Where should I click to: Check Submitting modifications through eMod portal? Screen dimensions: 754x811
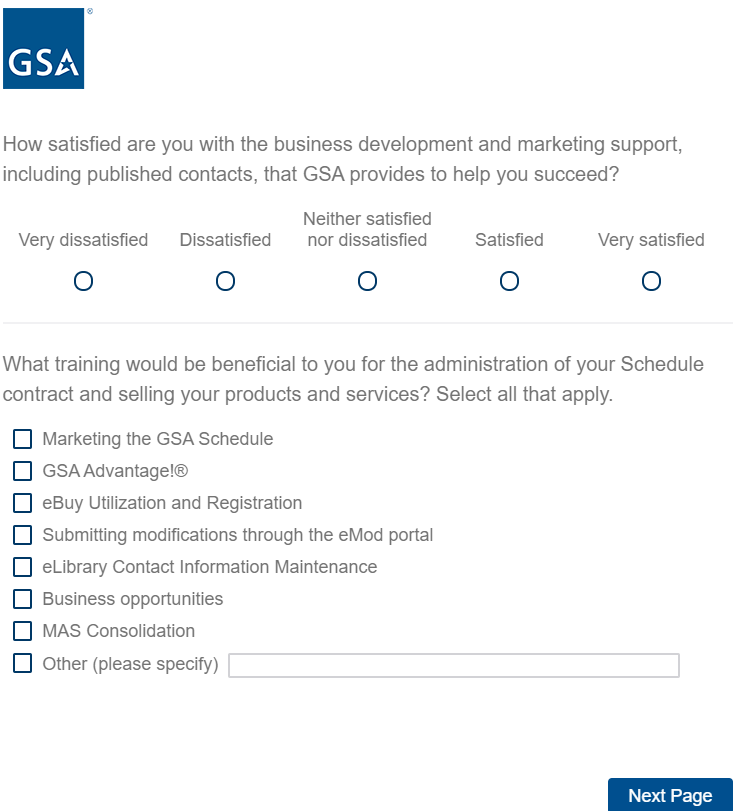coord(22,535)
